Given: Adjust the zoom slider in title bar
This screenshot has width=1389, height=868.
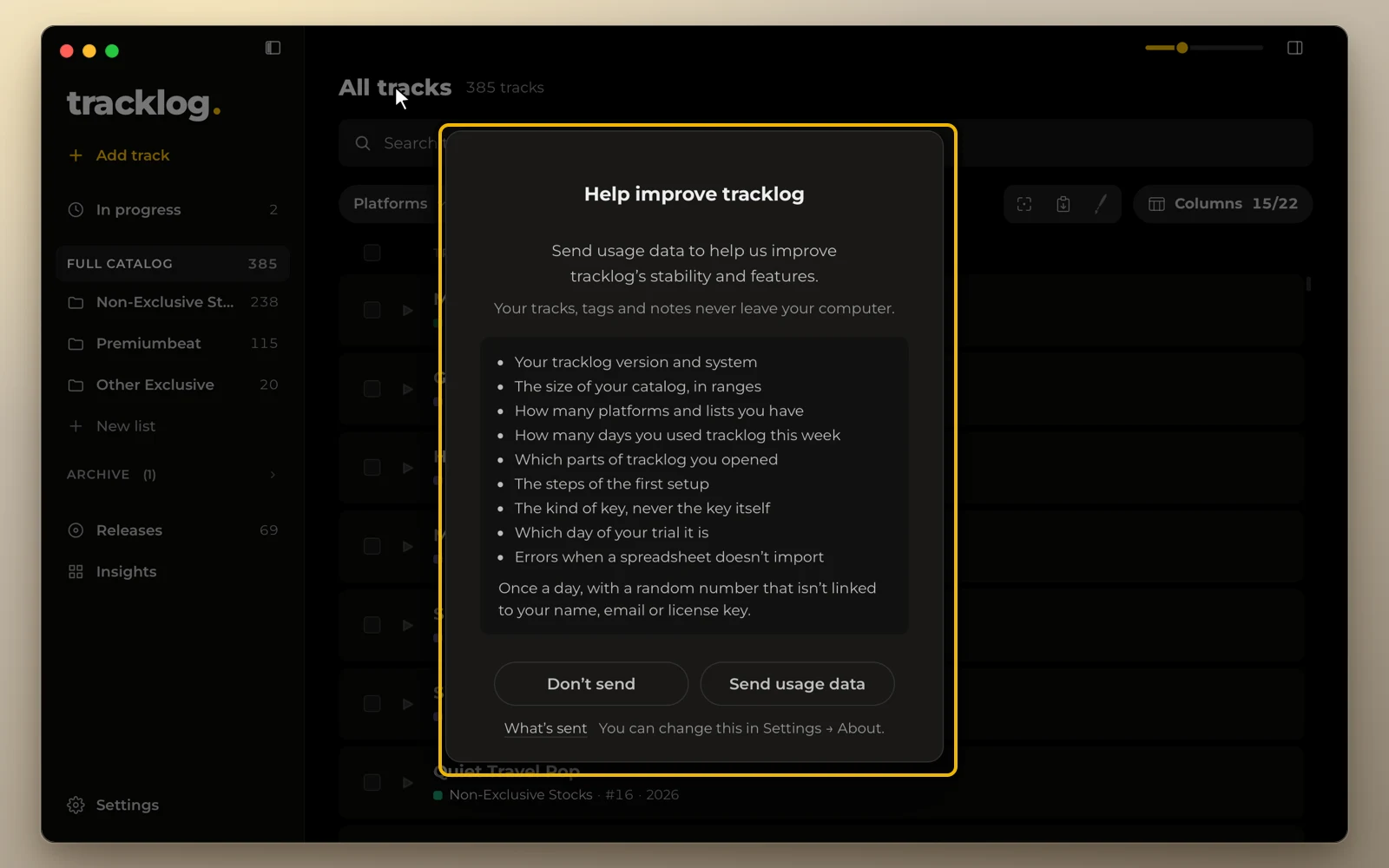Looking at the screenshot, I should tap(1203, 48).
